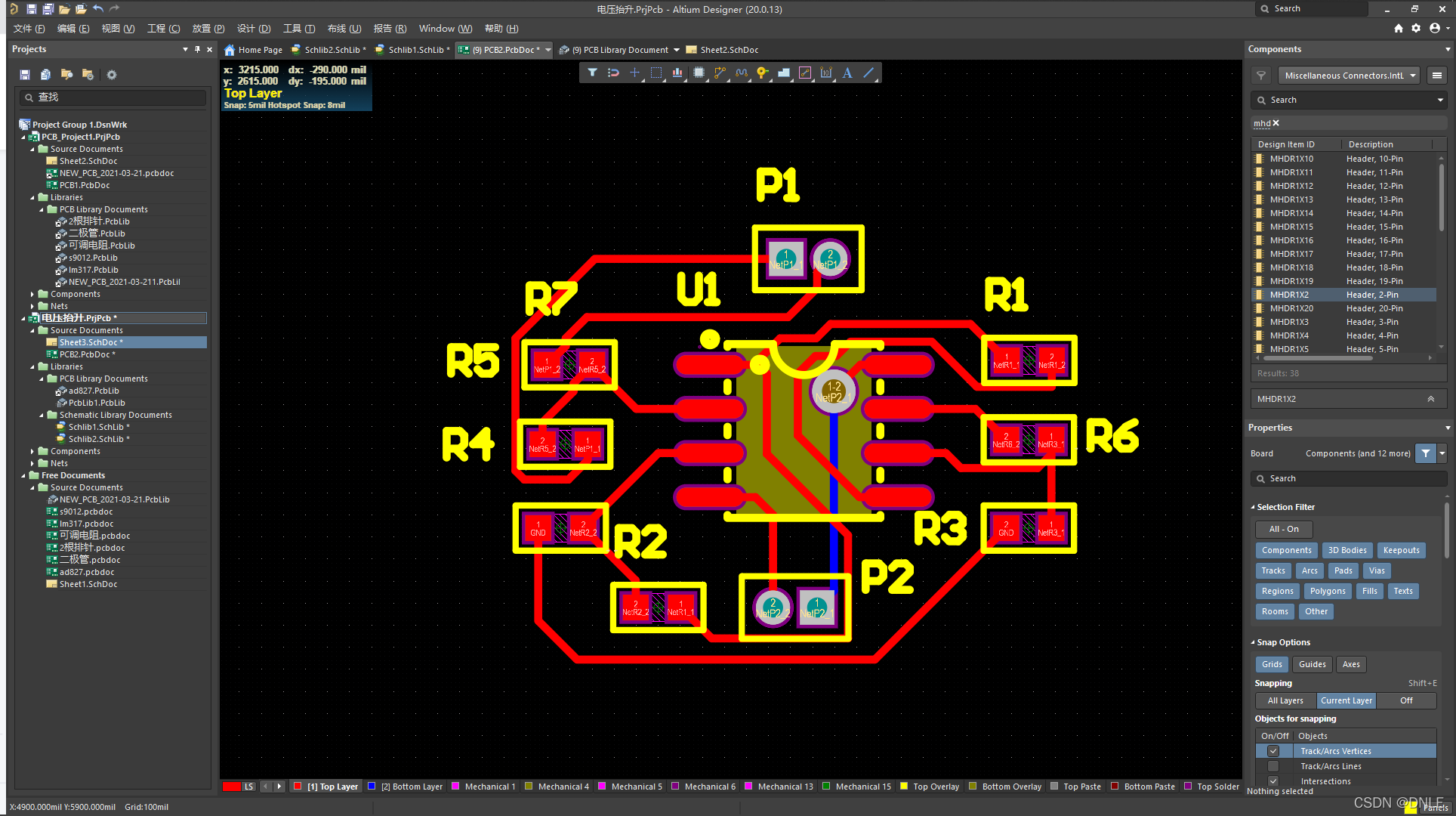Click the All-On selection filter button

pos(1283,528)
